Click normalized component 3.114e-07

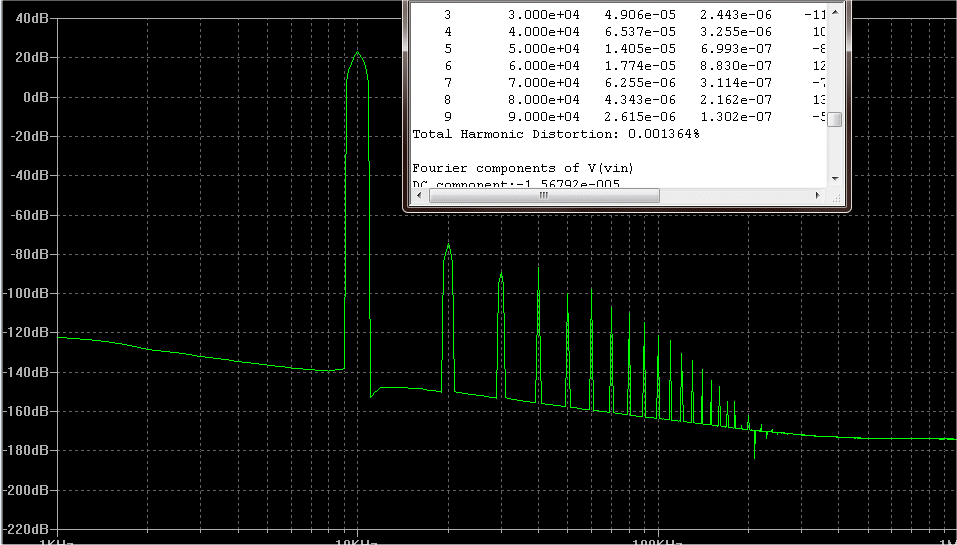pos(737,82)
